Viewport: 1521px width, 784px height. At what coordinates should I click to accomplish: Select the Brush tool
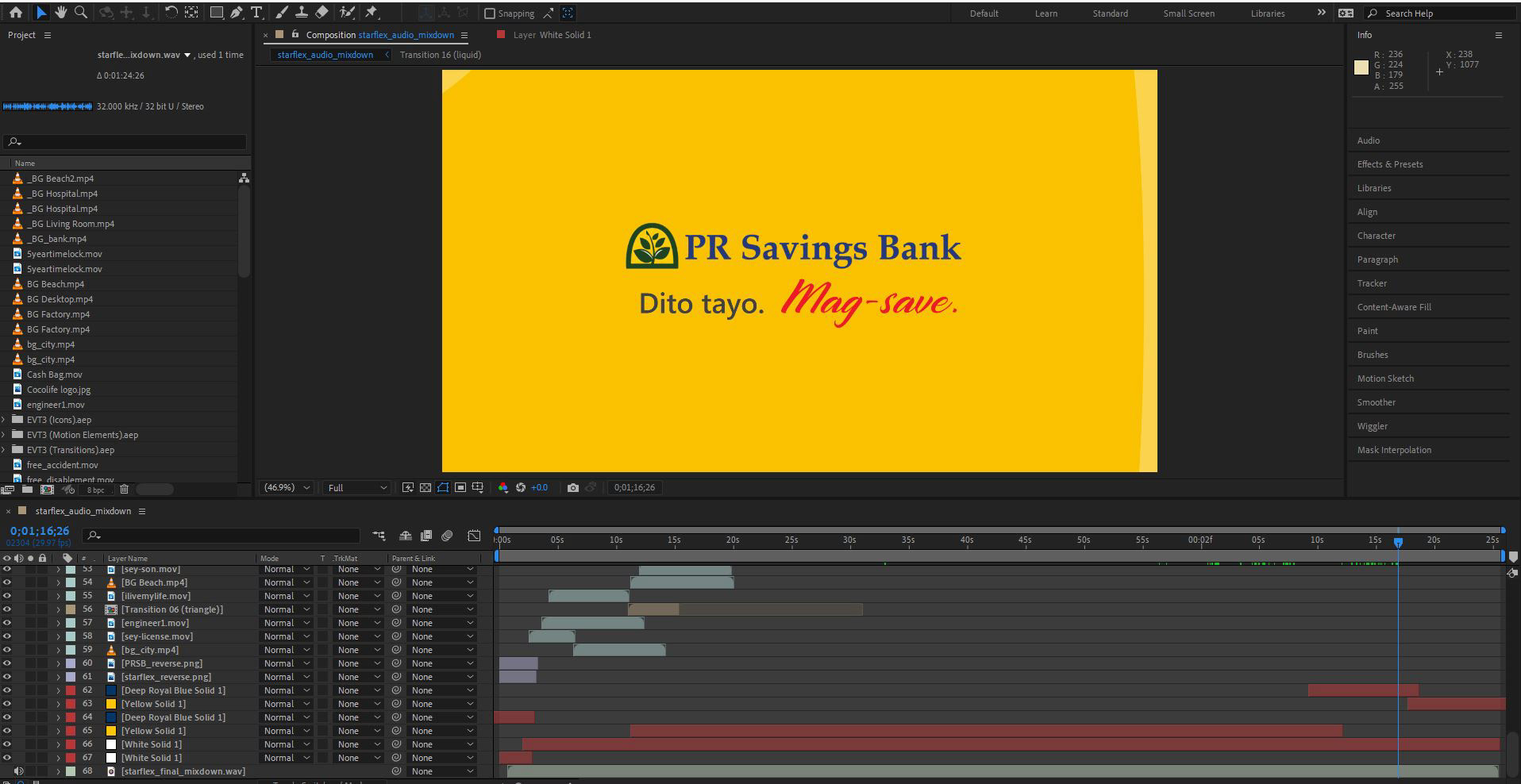coord(282,13)
